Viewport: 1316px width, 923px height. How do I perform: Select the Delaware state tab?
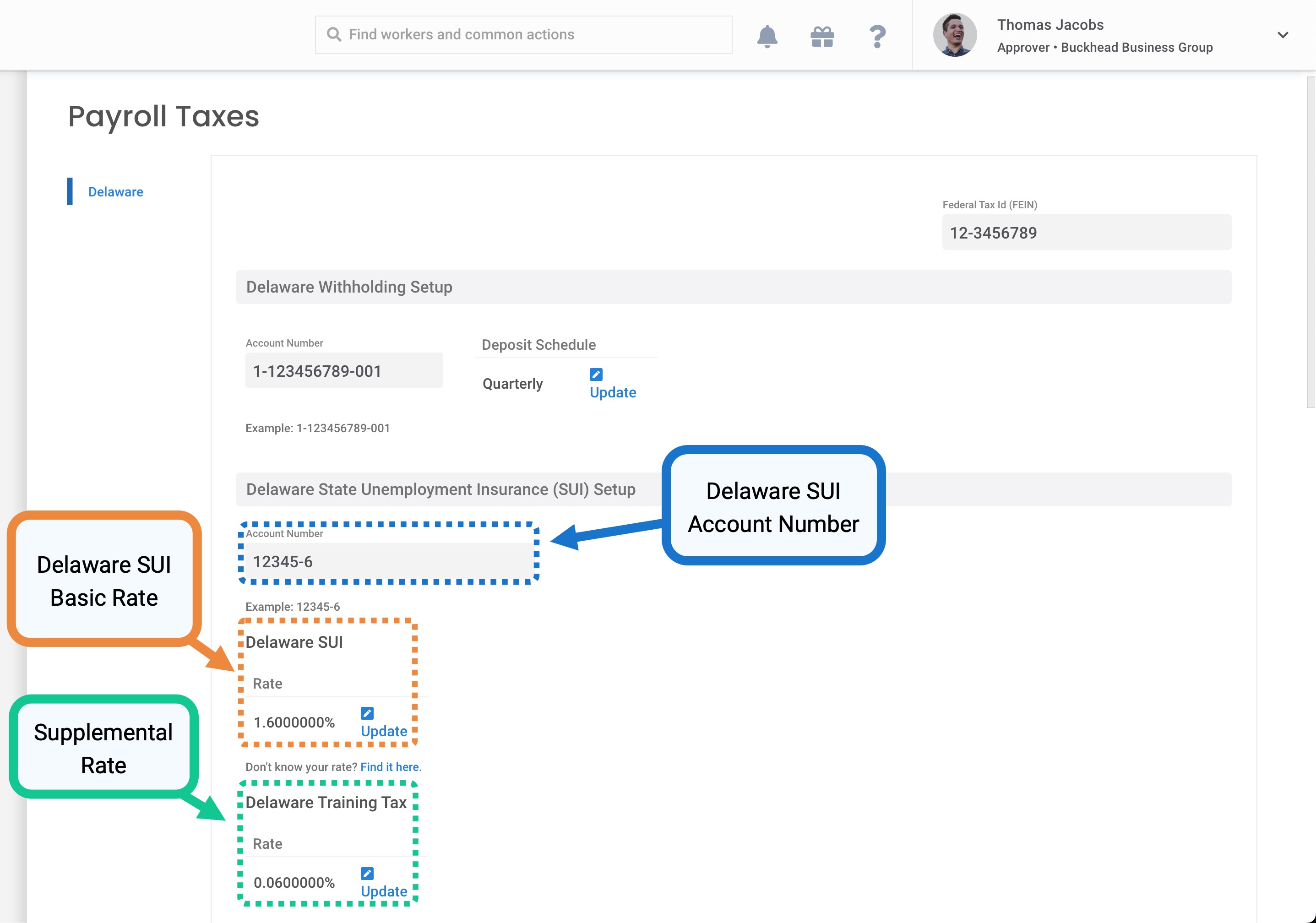point(115,192)
